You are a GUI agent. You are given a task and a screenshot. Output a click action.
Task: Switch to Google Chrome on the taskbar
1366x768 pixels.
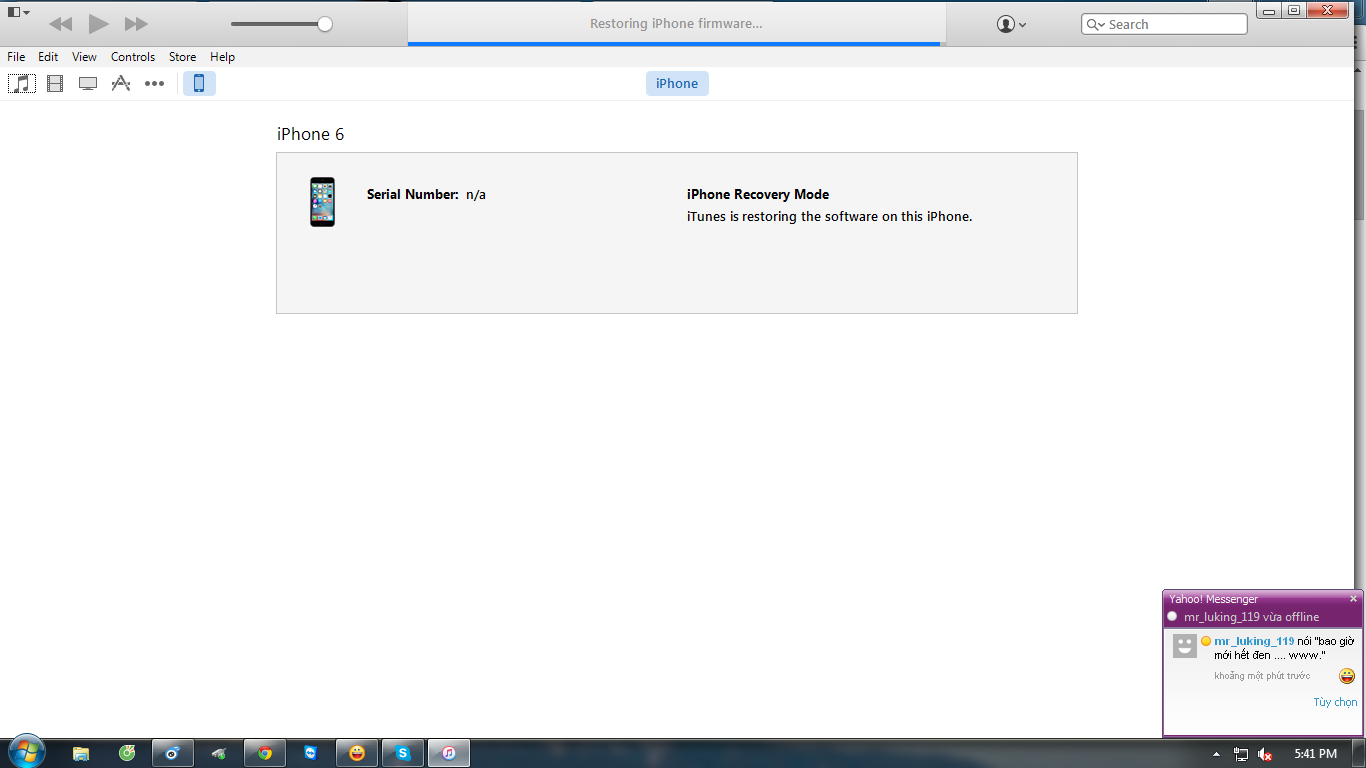coord(265,753)
